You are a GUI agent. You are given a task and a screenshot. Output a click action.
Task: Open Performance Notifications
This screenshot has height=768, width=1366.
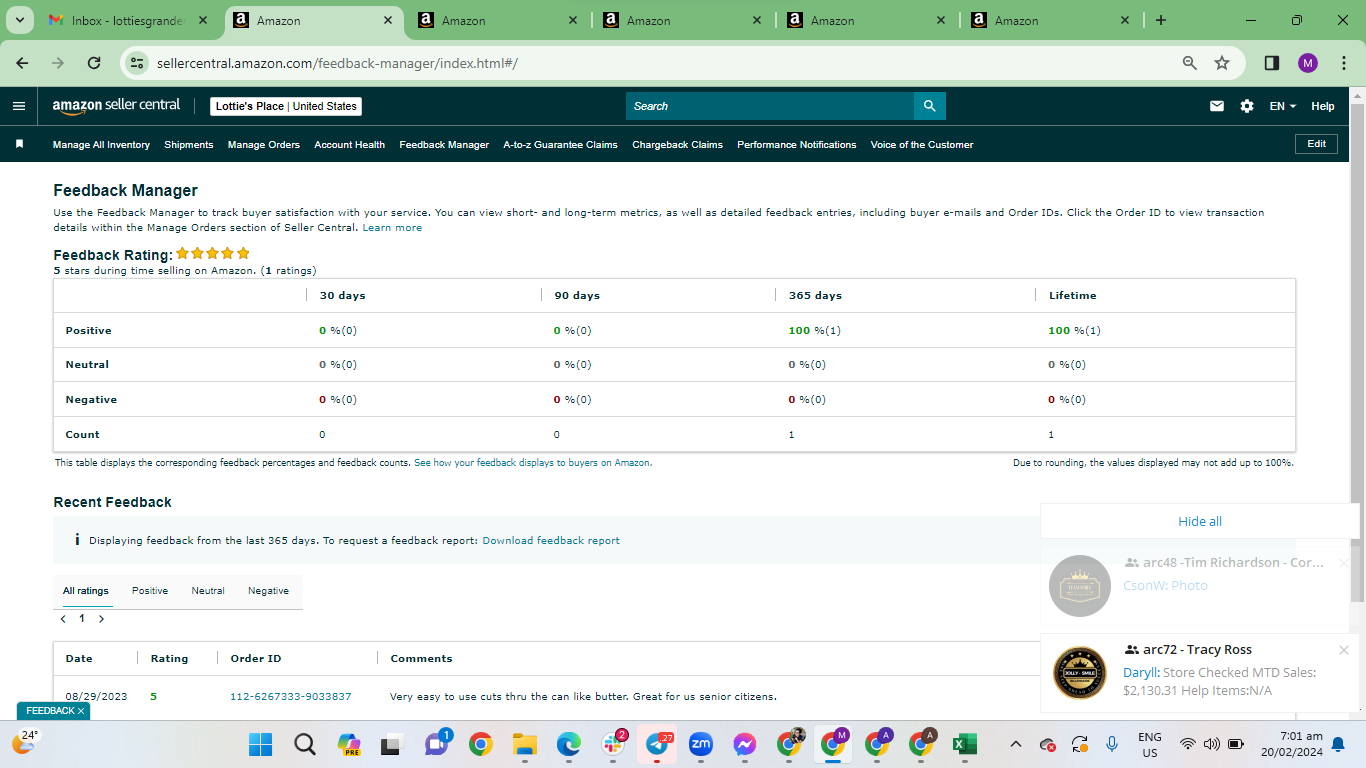pyautogui.click(x=797, y=145)
